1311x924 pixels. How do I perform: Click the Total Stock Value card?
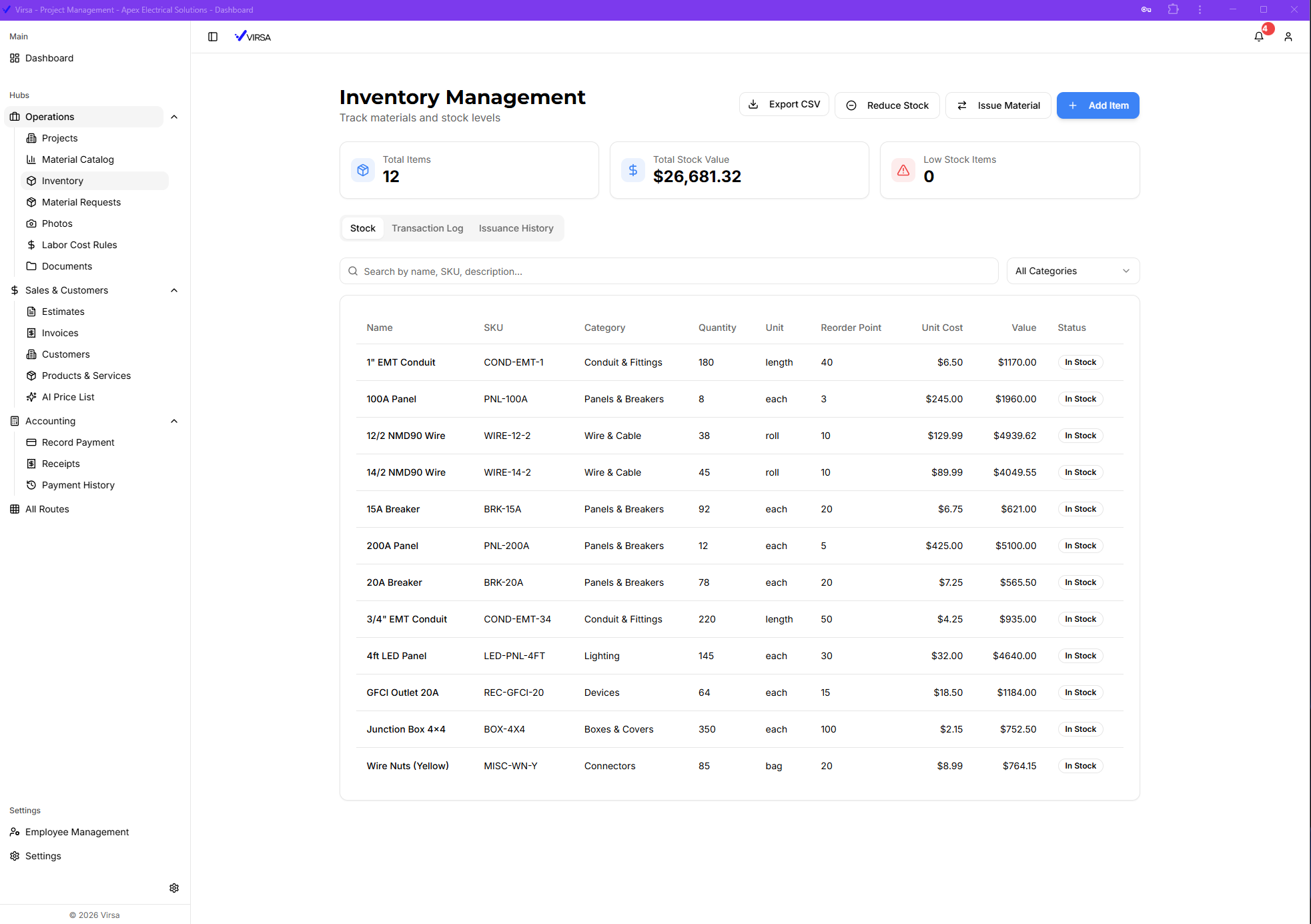click(x=739, y=170)
